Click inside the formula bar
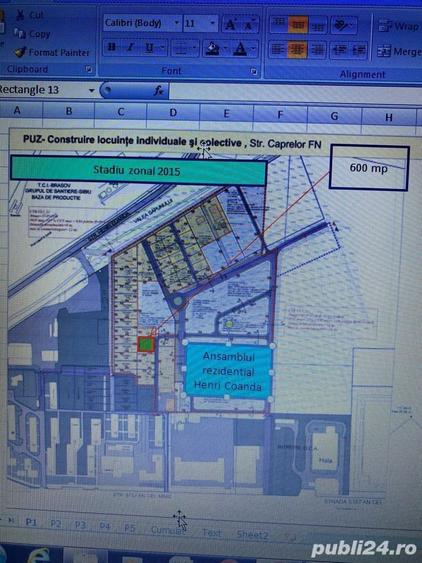This screenshot has width=422, height=563. pyautogui.click(x=295, y=93)
